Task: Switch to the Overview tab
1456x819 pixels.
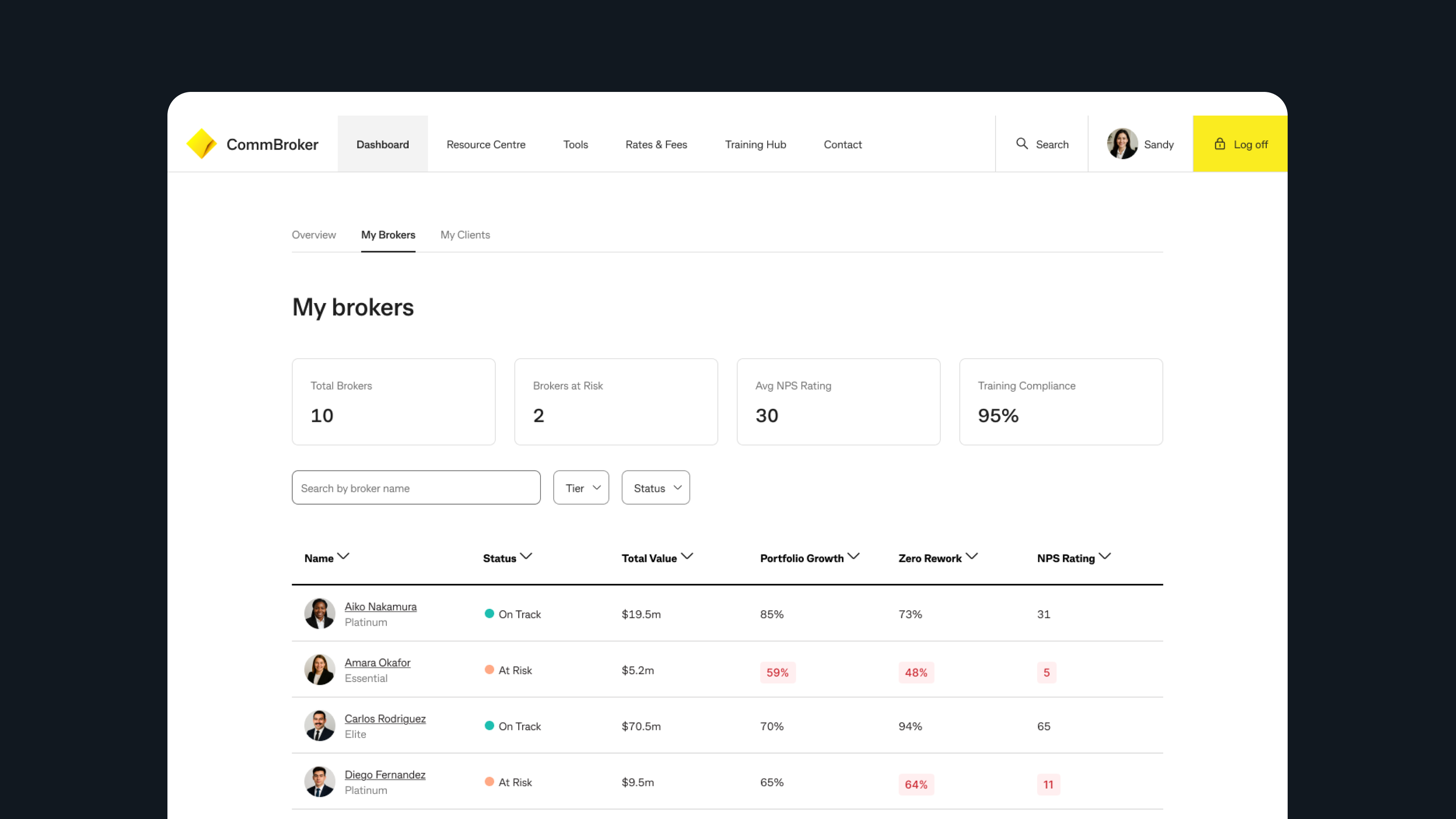Action: [313, 235]
